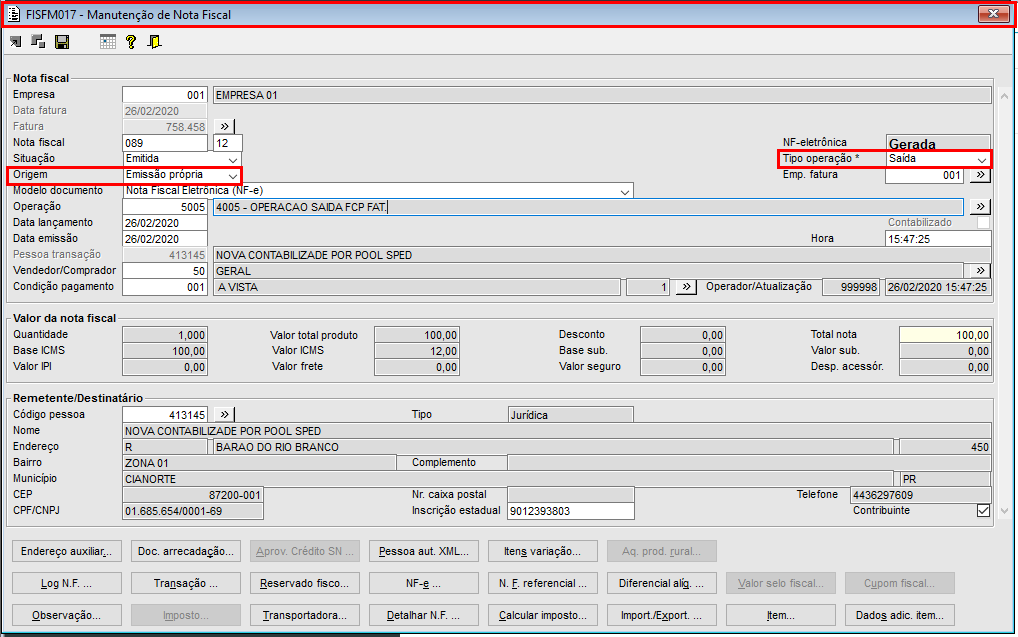Viewport: 1018px width, 637px height.
Task: Click the Hora field
Action: (x=938, y=239)
